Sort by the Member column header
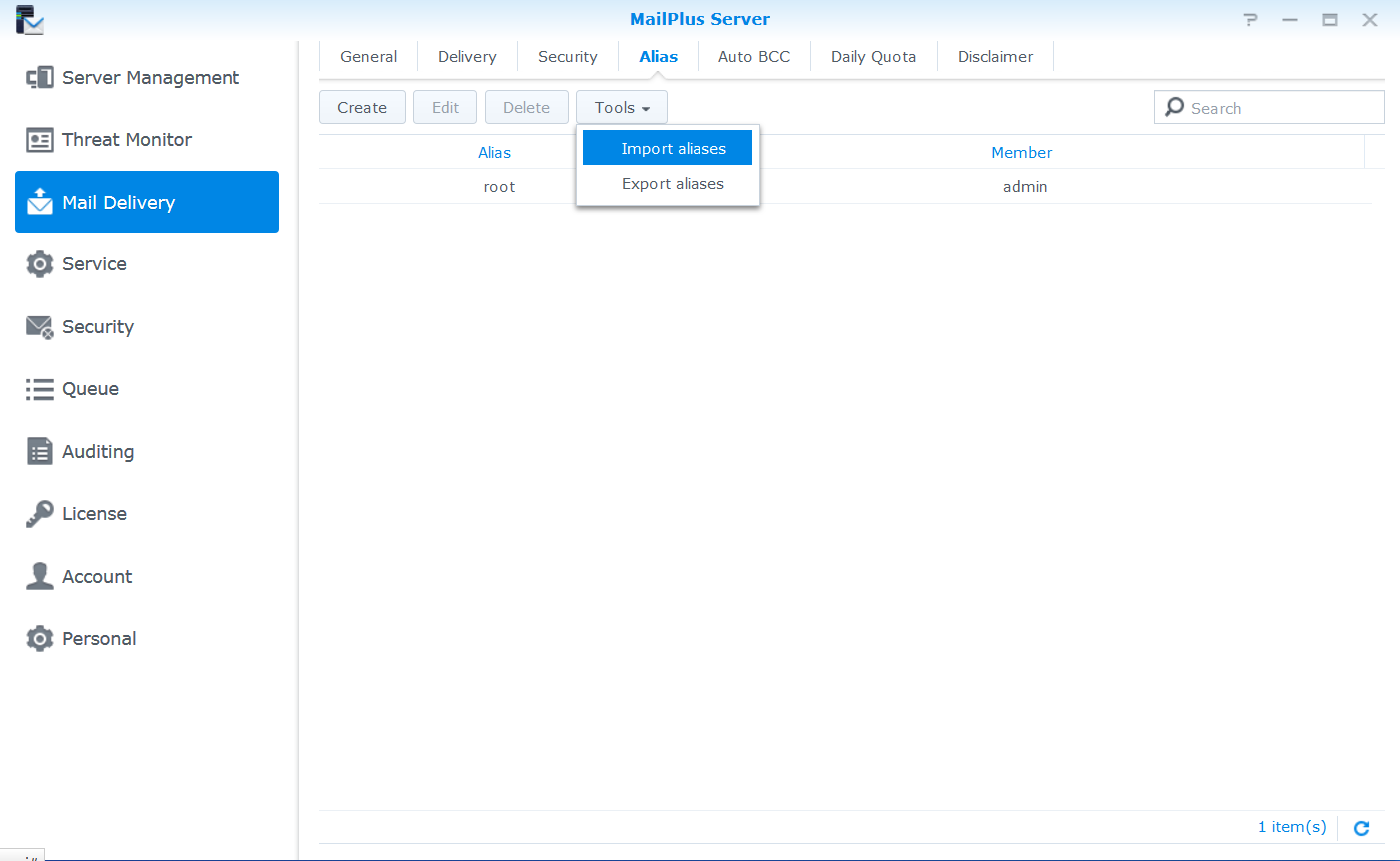 [x=1021, y=153]
